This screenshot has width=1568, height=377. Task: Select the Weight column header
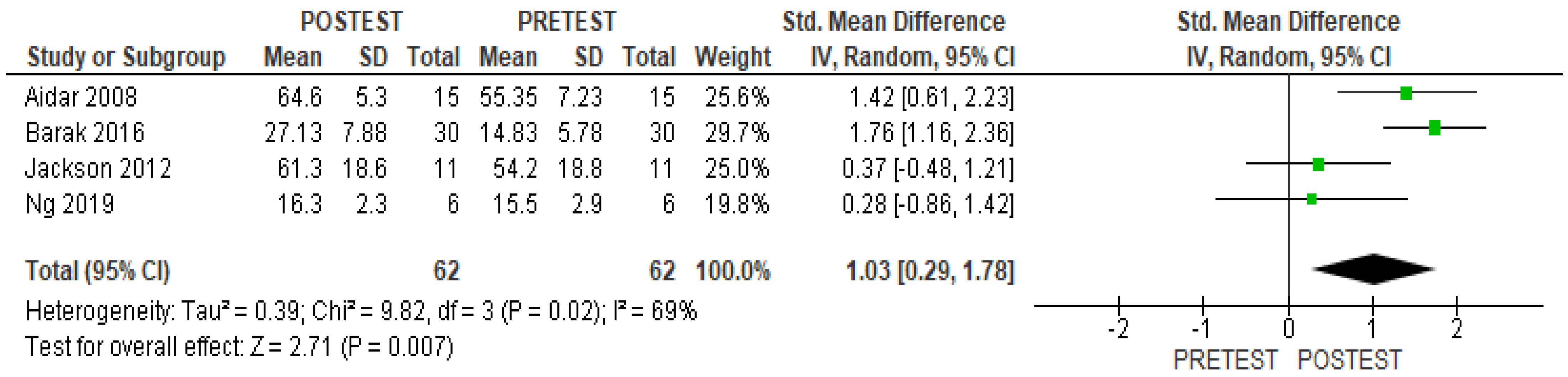click(x=732, y=57)
